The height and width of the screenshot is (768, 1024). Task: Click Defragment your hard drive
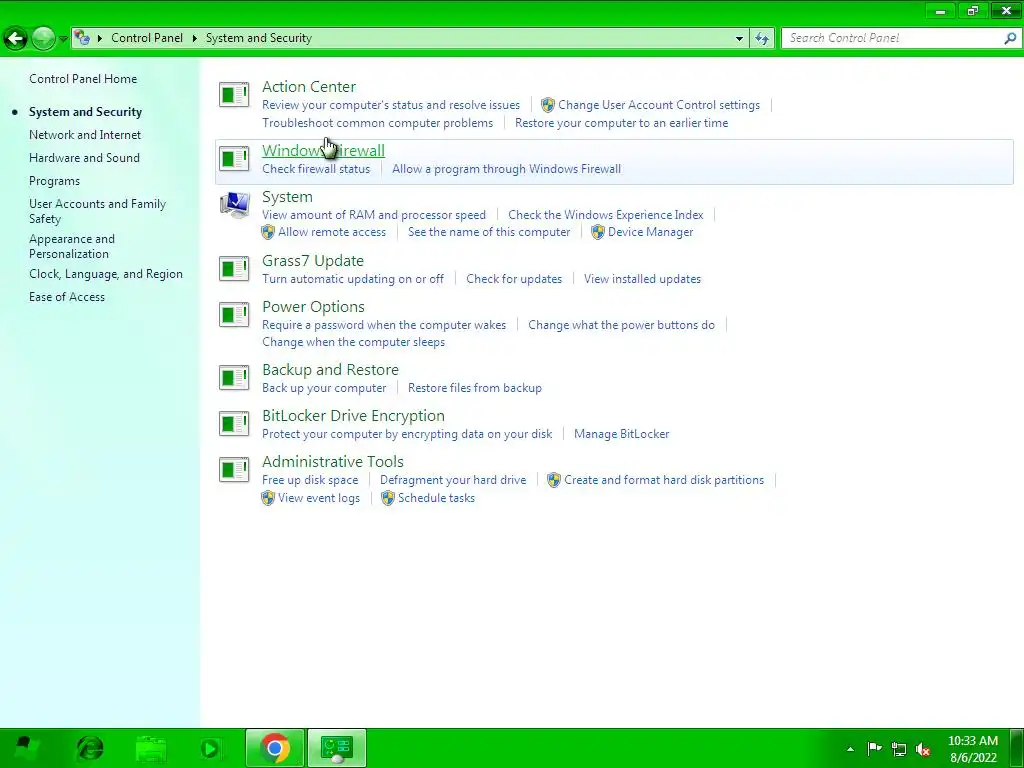[453, 480]
